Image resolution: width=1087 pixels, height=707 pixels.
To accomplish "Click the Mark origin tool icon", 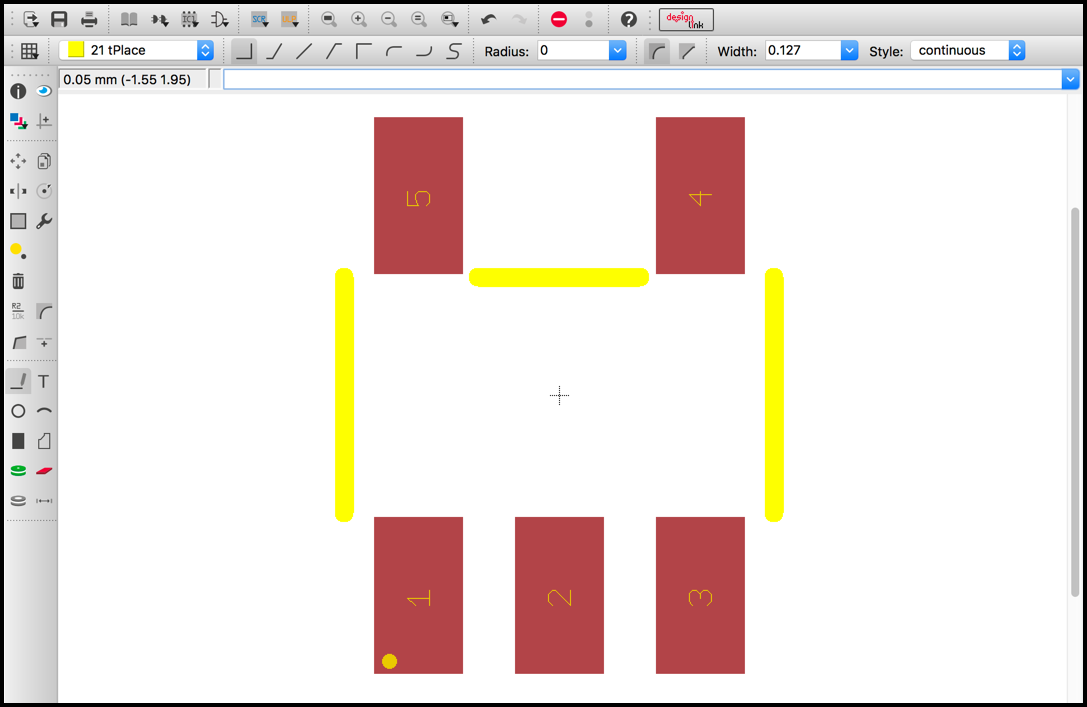I will point(44,121).
